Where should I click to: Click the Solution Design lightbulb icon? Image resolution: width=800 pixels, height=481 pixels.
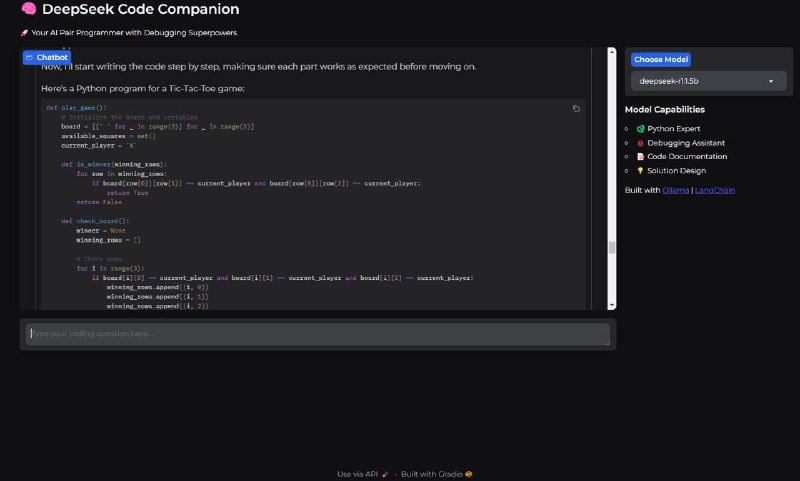tap(640, 171)
